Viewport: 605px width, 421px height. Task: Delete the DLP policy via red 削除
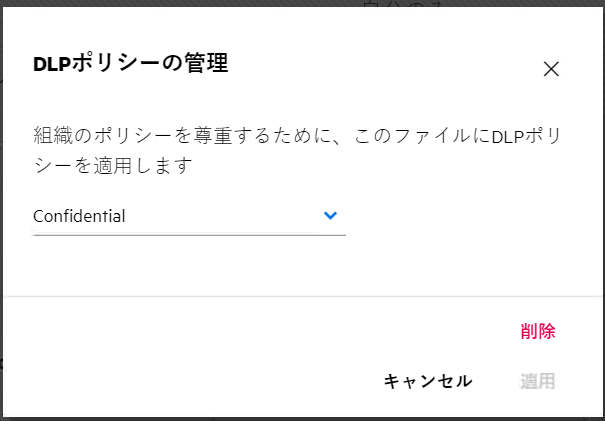pos(538,331)
